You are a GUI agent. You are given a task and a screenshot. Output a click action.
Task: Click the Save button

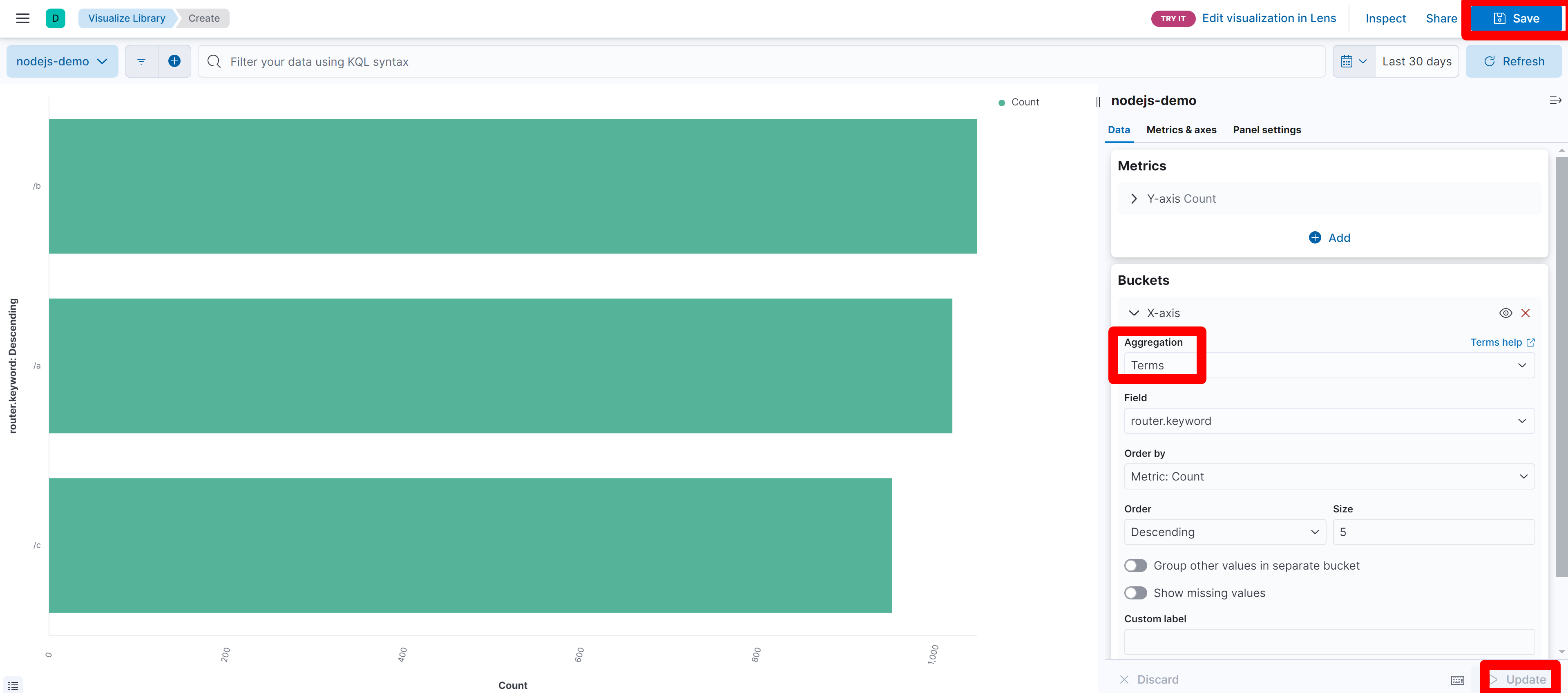pos(1516,18)
